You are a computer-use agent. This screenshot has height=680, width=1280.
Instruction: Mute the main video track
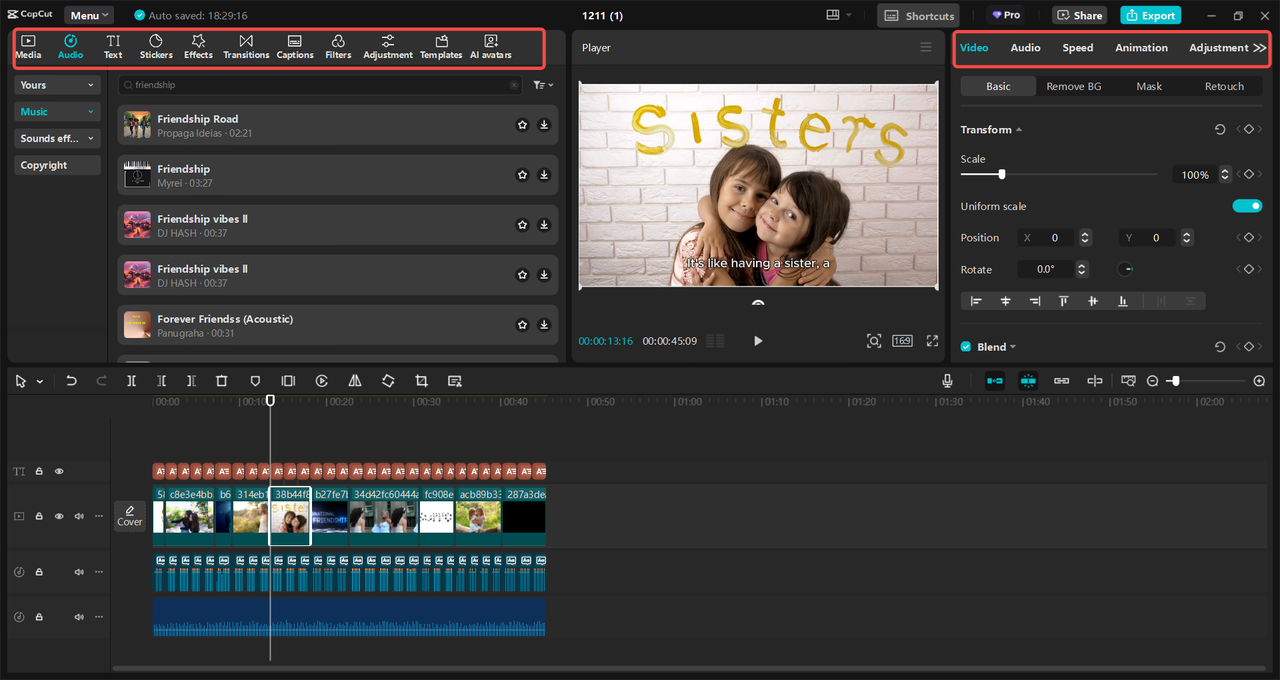[x=79, y=516]
